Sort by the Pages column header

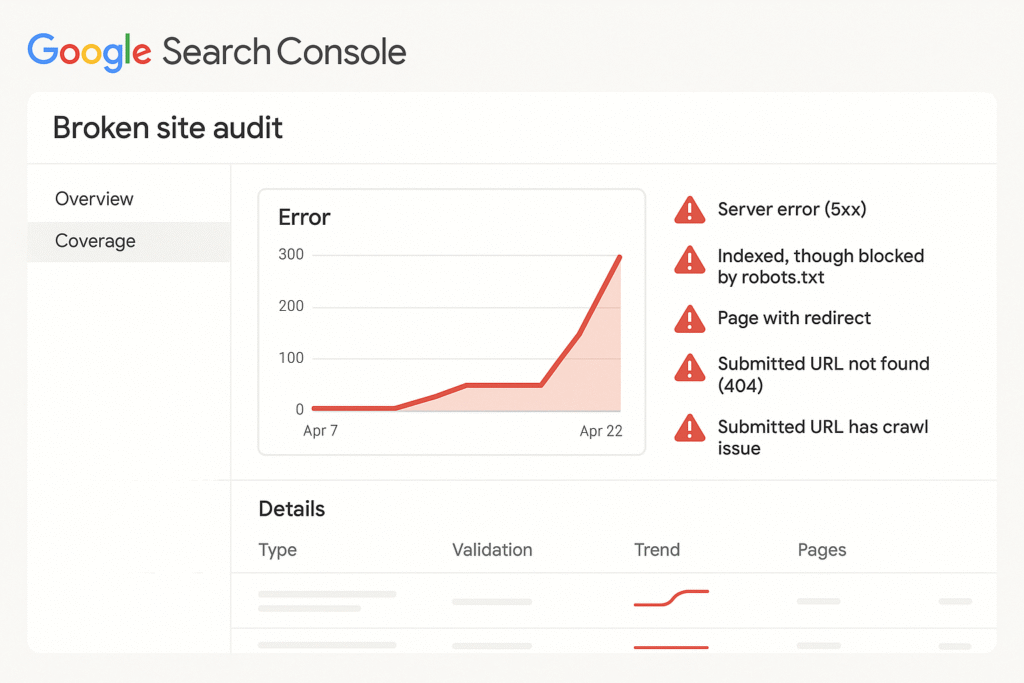822,550
